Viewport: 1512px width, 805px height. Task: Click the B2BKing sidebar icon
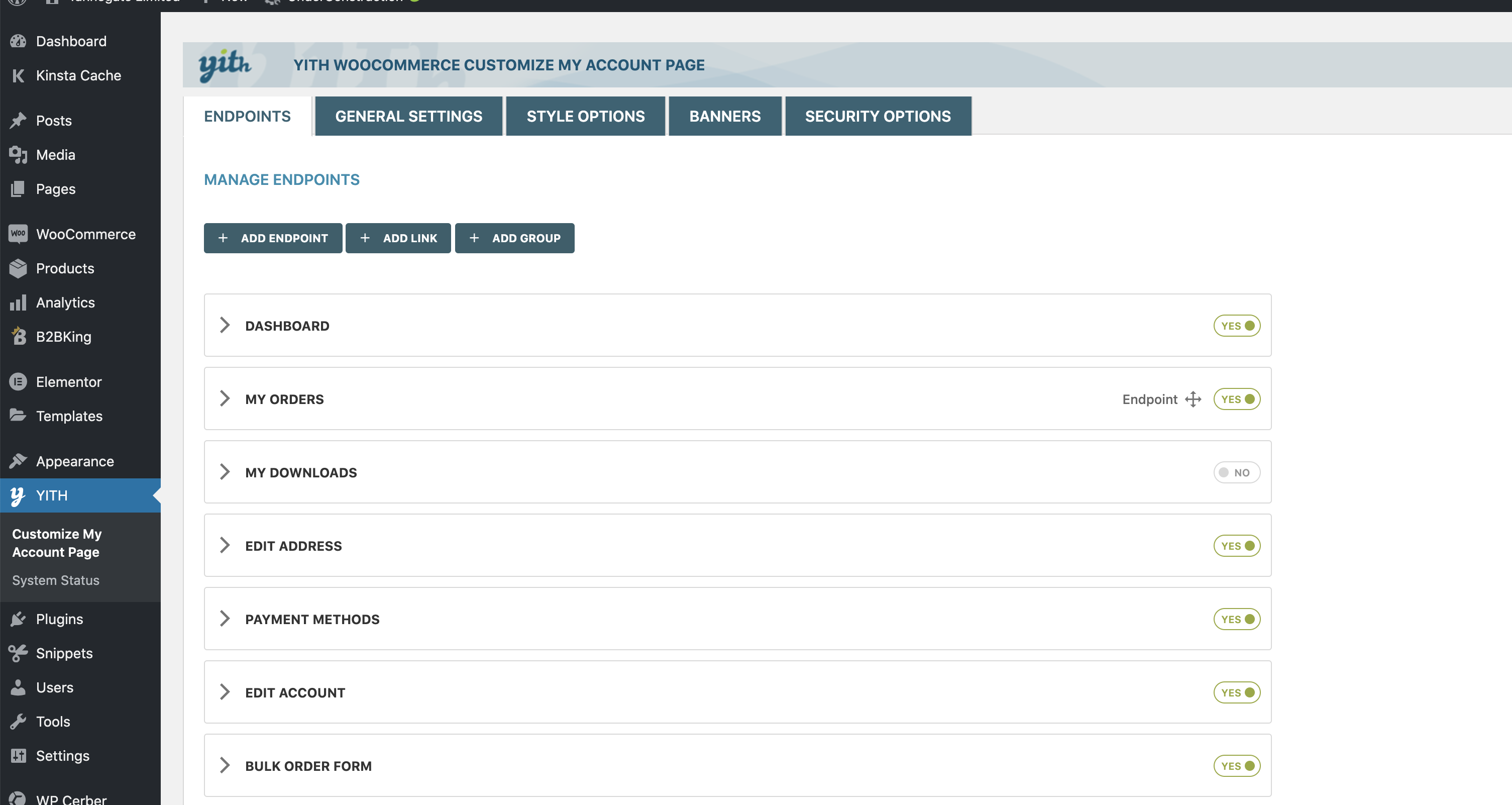(18, 336)
